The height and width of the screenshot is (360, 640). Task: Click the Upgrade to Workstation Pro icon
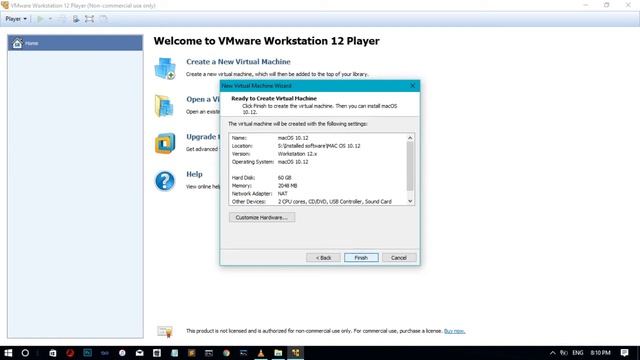pos(165,143)
